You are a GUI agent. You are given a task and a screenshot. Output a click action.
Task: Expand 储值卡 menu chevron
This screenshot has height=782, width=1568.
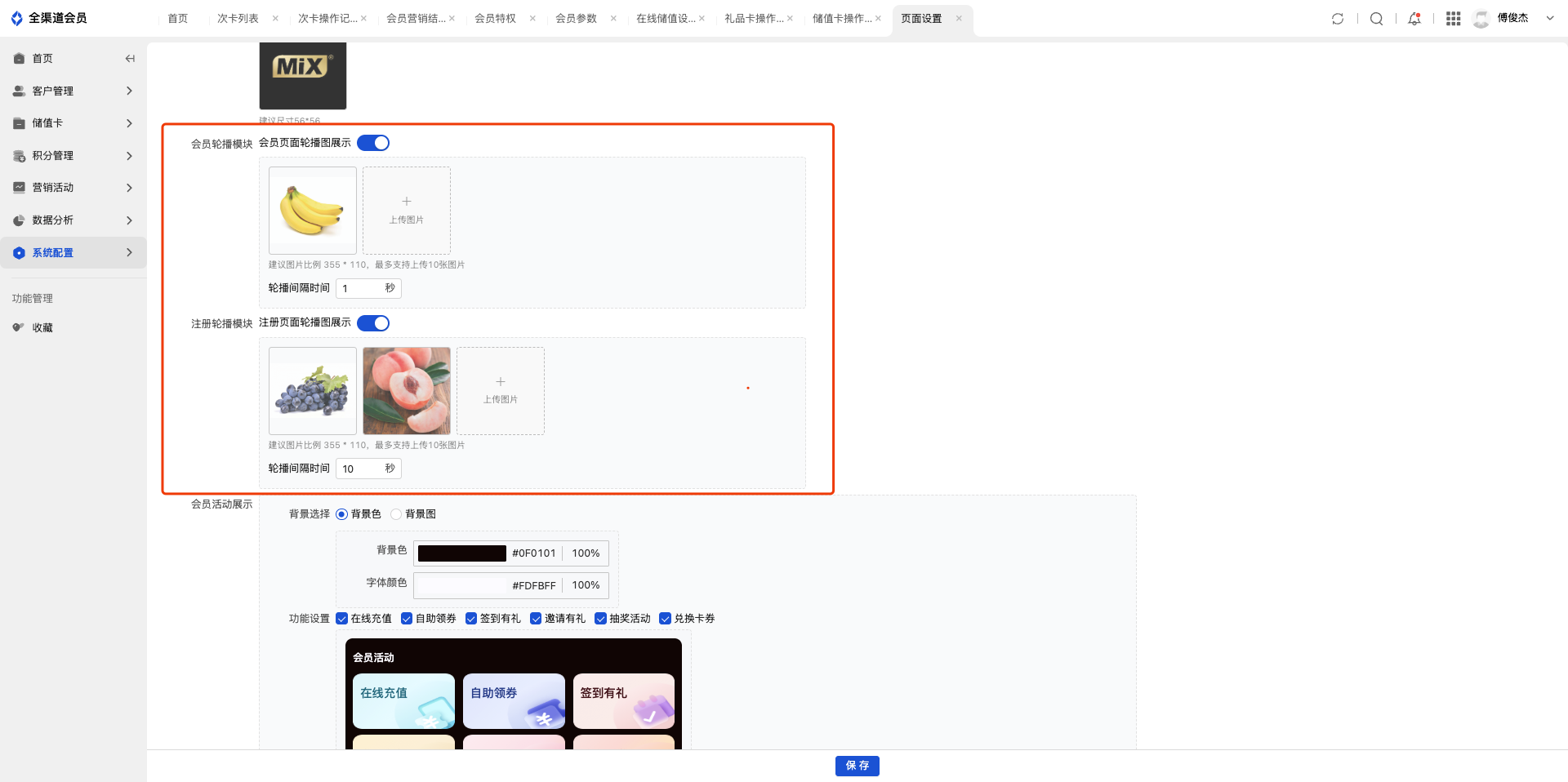click(129, 123)
